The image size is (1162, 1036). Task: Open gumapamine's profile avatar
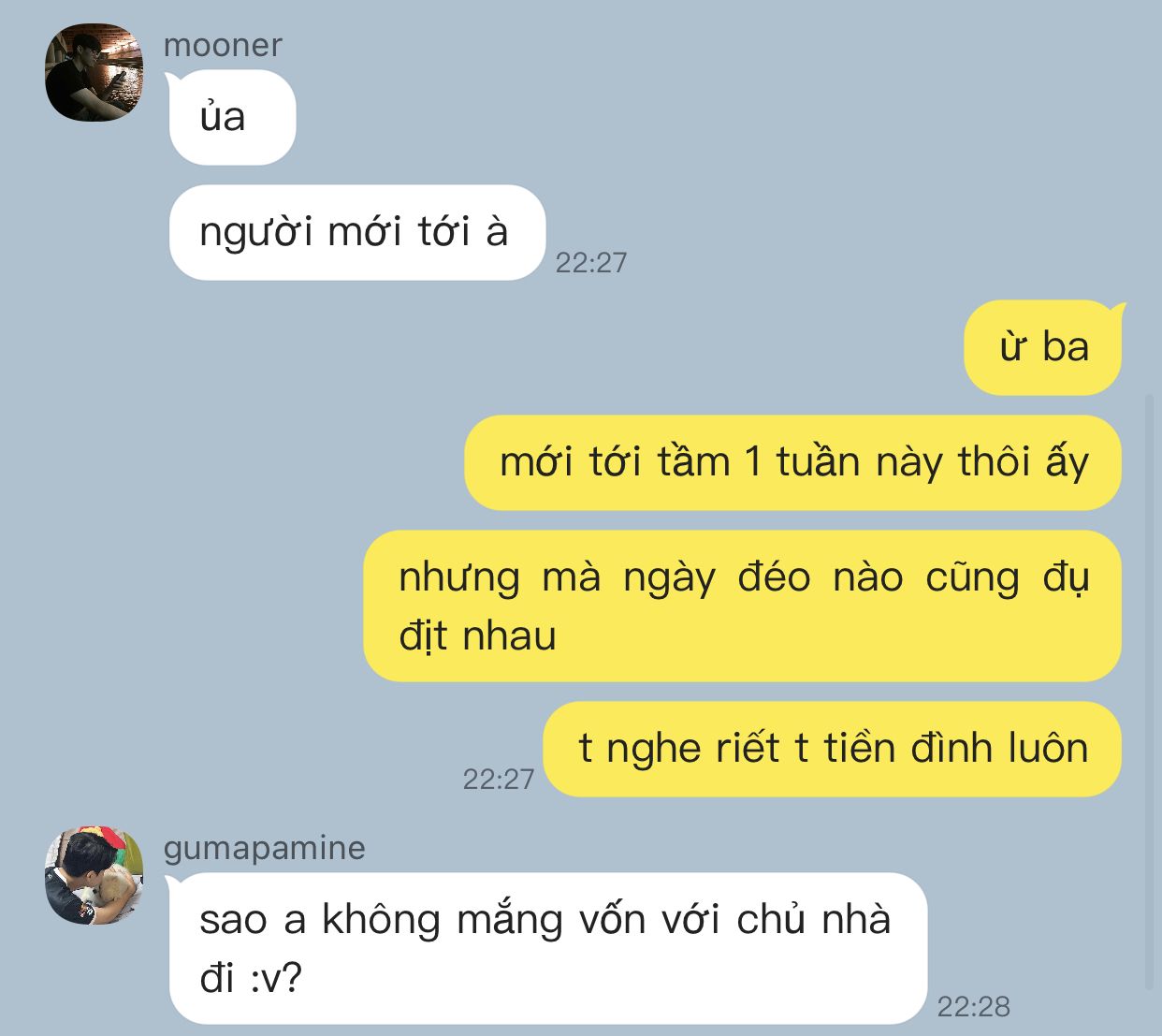pyautogui.click(x=94, y=875)
